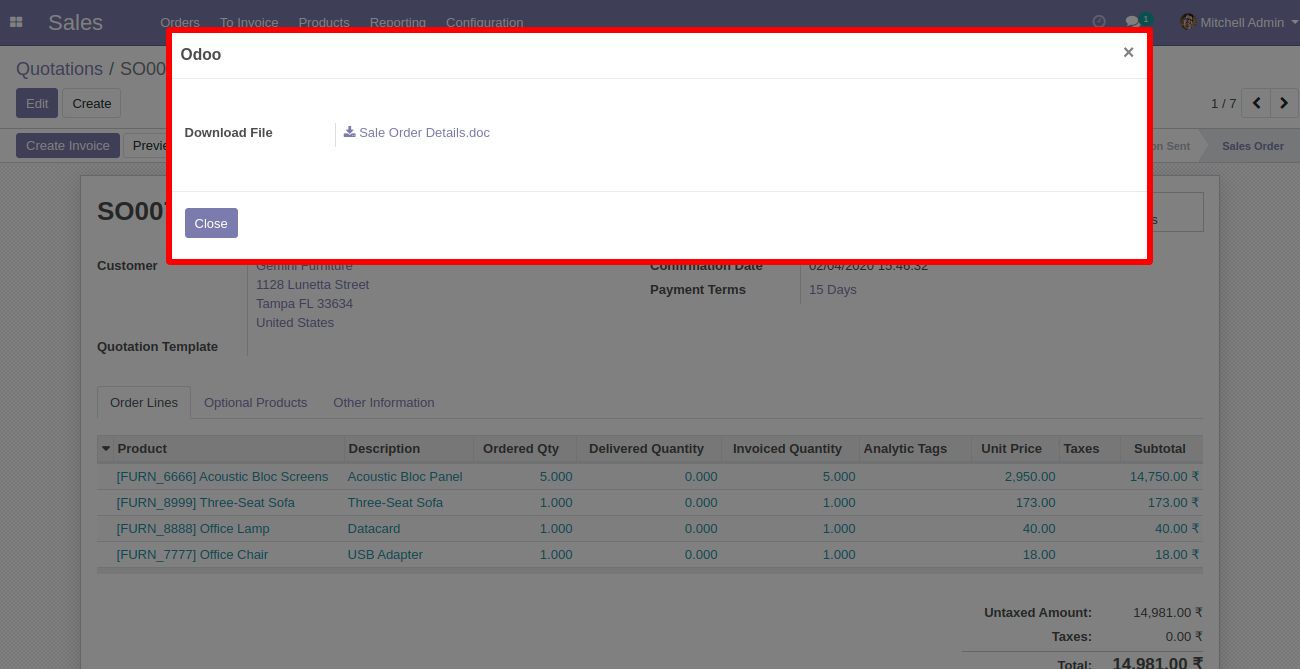
Task: Click subtotal 173.00 ₹ cell
Action: pyautogui.click(x=1173, y=503)
